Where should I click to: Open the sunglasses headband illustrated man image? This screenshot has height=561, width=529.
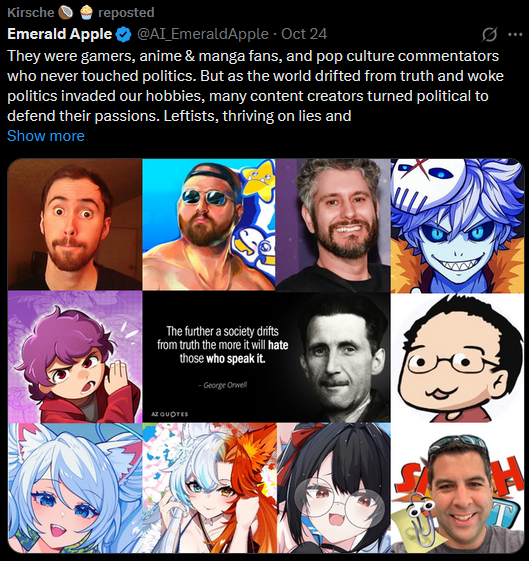tap(209, 224)
